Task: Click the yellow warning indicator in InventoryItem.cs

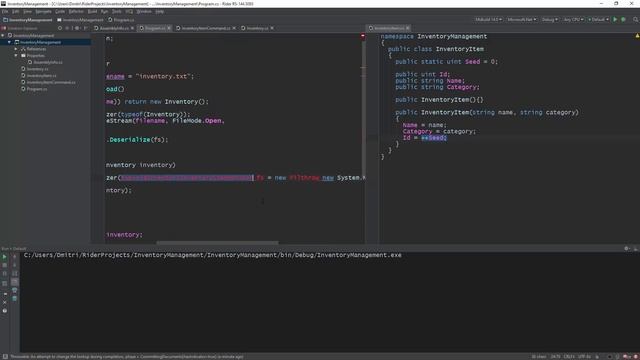Action: tap(637, 36)
